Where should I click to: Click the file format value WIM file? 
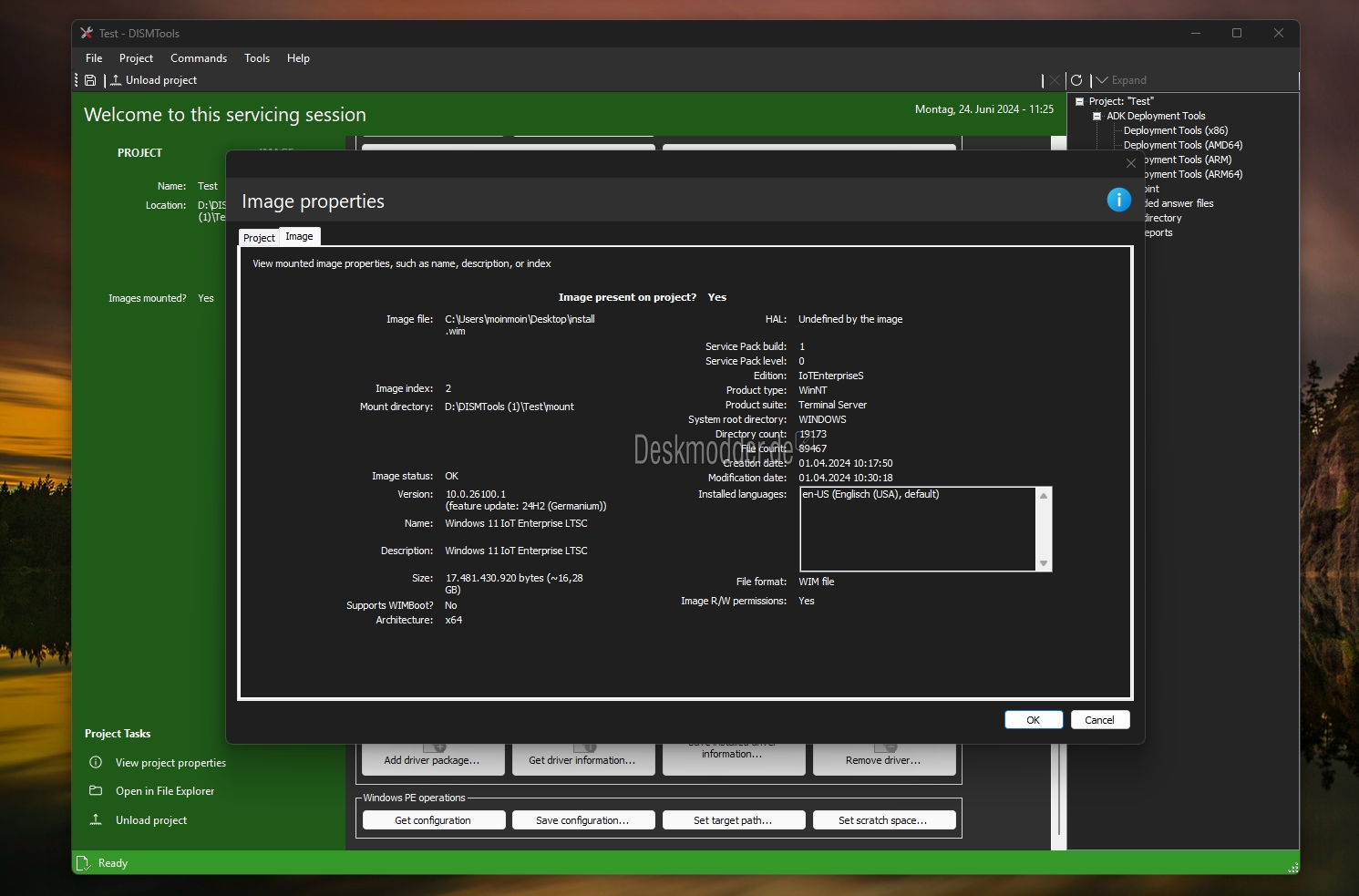817,582
